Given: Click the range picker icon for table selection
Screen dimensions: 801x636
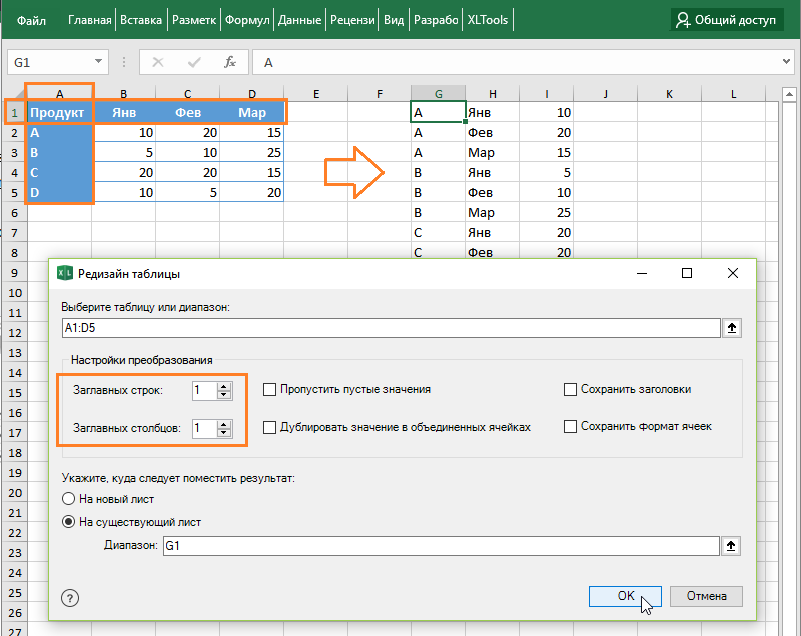Looking at the screenshot, I should click(x=732, y=328).
